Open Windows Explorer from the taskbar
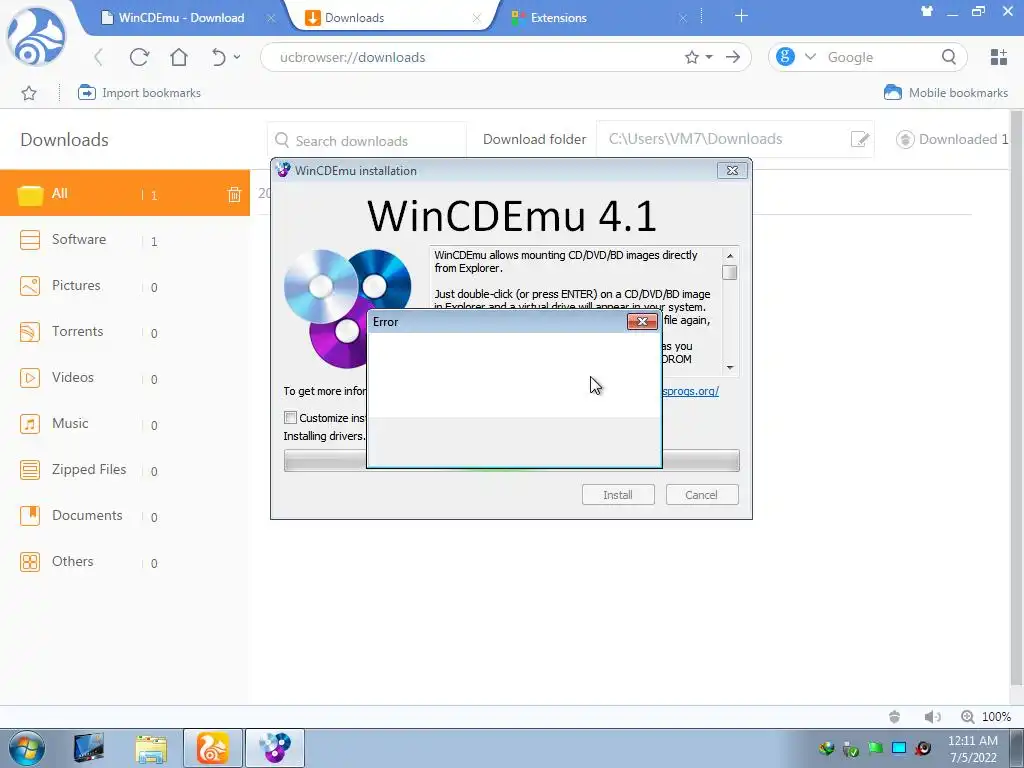 pyautogui.click(x=151, y=748)
